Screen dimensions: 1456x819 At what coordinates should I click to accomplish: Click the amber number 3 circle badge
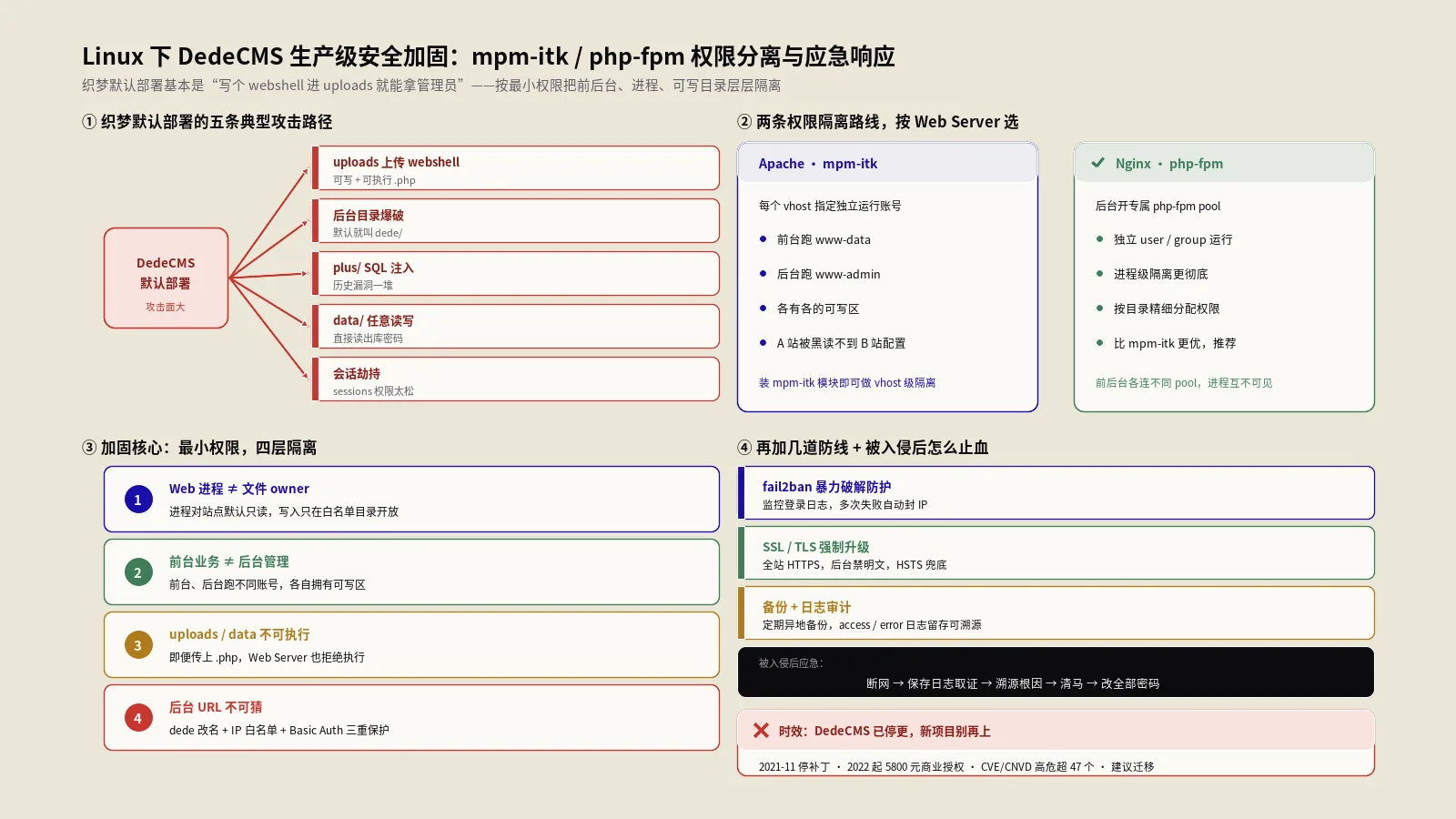(138, 645)
